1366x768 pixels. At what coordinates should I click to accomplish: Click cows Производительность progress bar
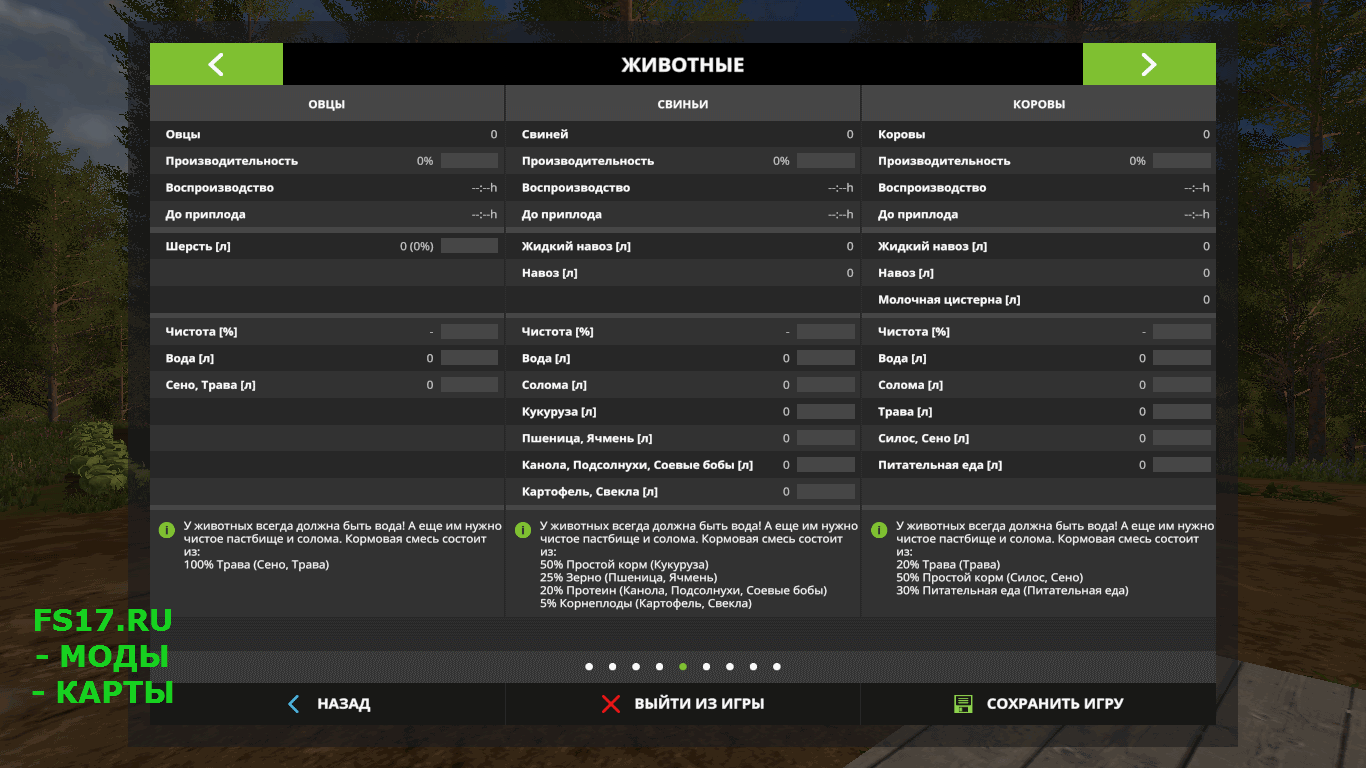point(1182,161)
